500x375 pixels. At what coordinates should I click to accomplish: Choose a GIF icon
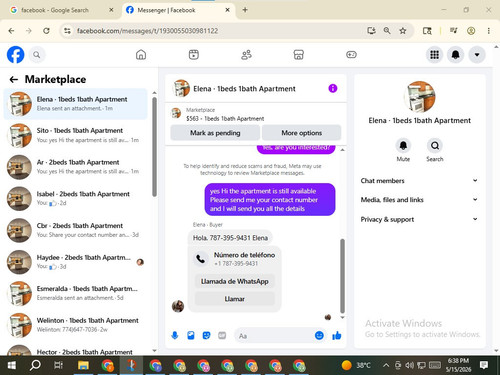coord(222,335)
